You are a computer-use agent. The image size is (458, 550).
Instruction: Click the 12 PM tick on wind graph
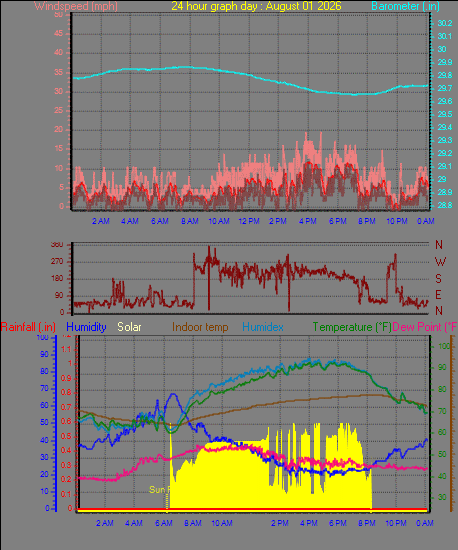(249, 221)
